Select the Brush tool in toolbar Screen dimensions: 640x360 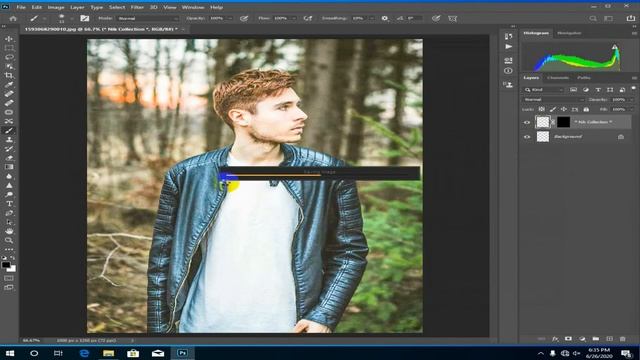tap(9, 131)
